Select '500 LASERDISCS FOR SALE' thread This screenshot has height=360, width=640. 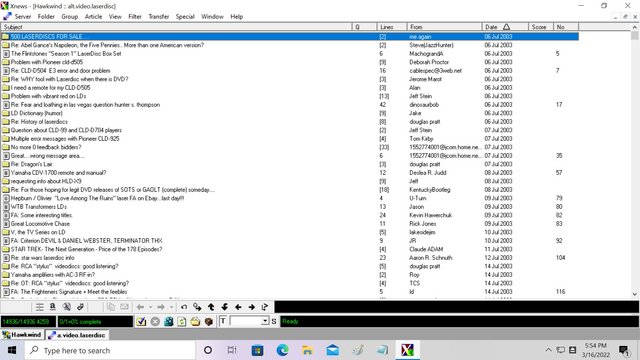click(x=290, y=36)
